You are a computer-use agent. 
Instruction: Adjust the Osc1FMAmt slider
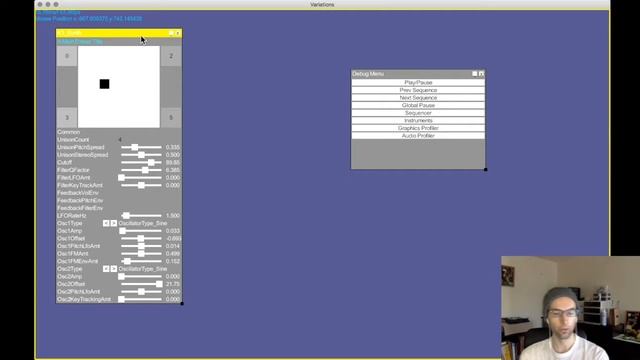point(141,254)
